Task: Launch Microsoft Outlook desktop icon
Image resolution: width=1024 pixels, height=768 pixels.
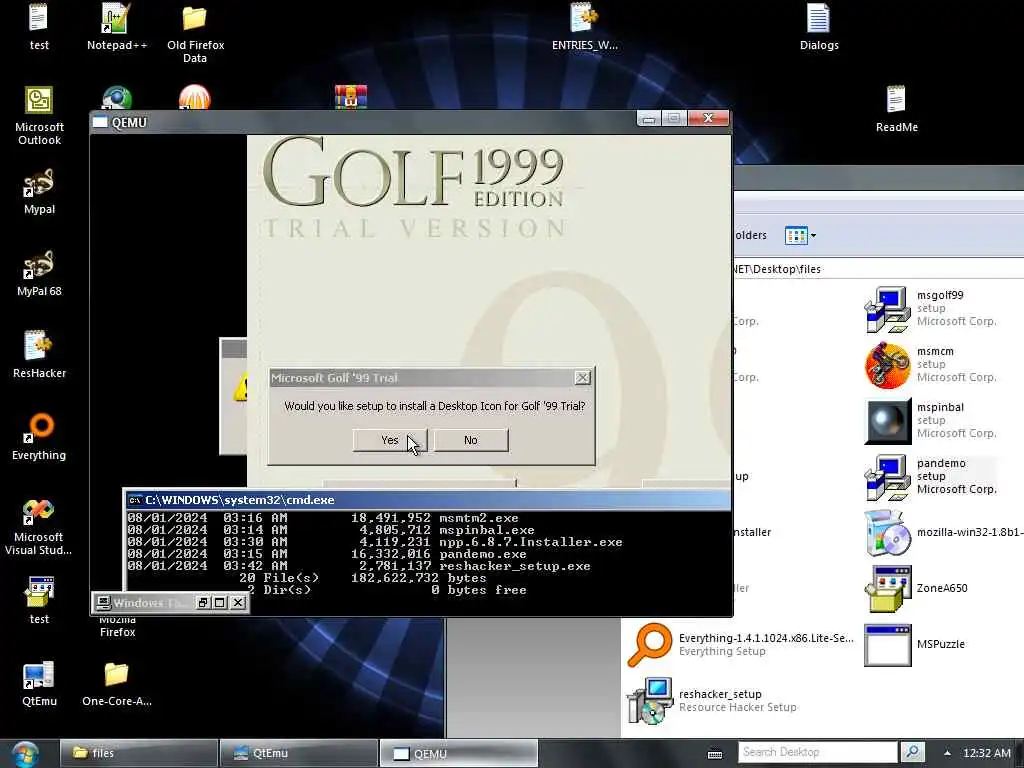Action: coord(39,116)
